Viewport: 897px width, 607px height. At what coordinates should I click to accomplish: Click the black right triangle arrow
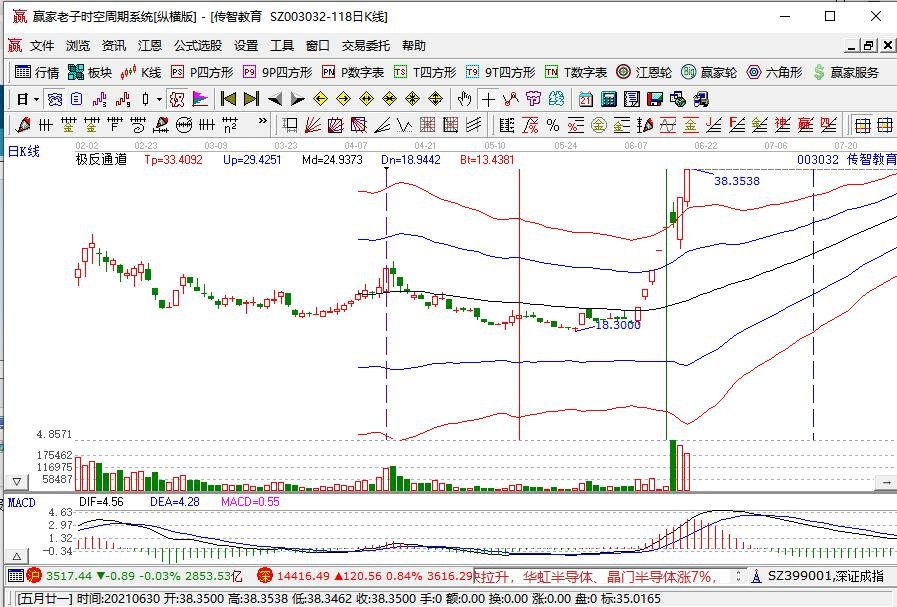[x=297, y=100]
